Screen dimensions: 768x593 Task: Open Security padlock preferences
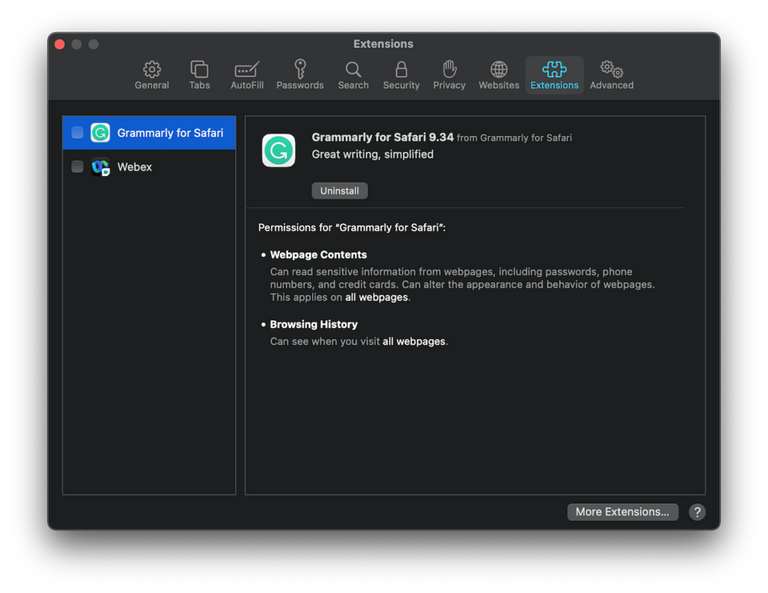tap(401, 75)
